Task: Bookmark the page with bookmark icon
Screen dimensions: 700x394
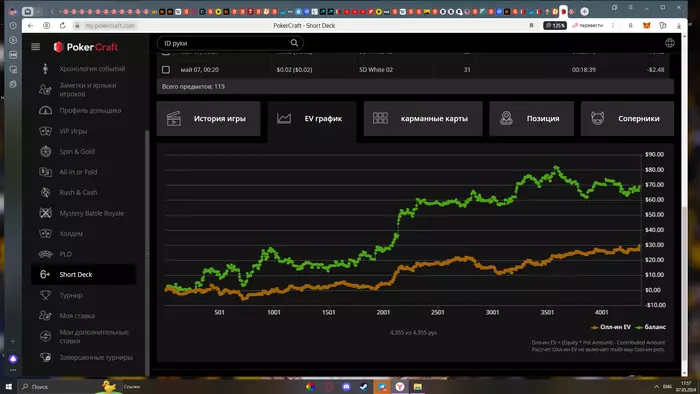Action: [x=531, y=25]
